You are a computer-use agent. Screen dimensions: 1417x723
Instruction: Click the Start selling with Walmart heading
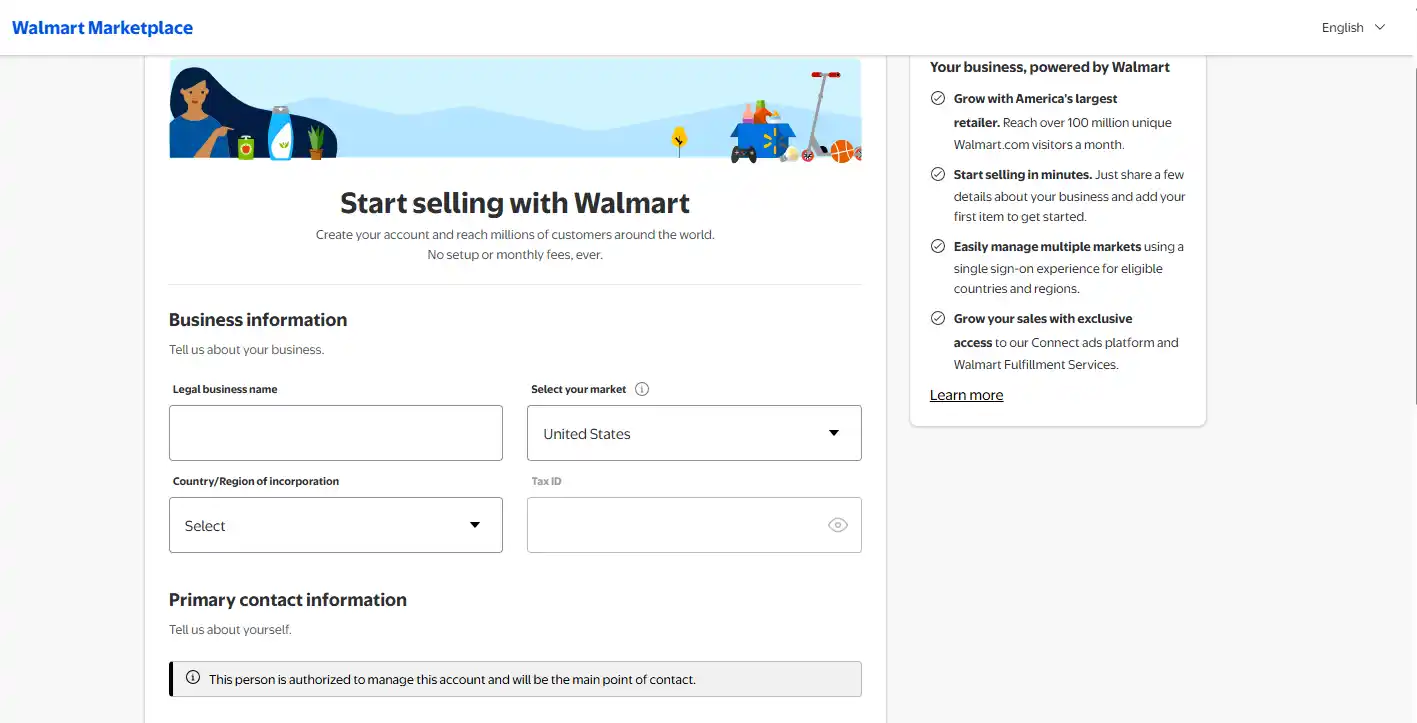click(x=515, y=203)
